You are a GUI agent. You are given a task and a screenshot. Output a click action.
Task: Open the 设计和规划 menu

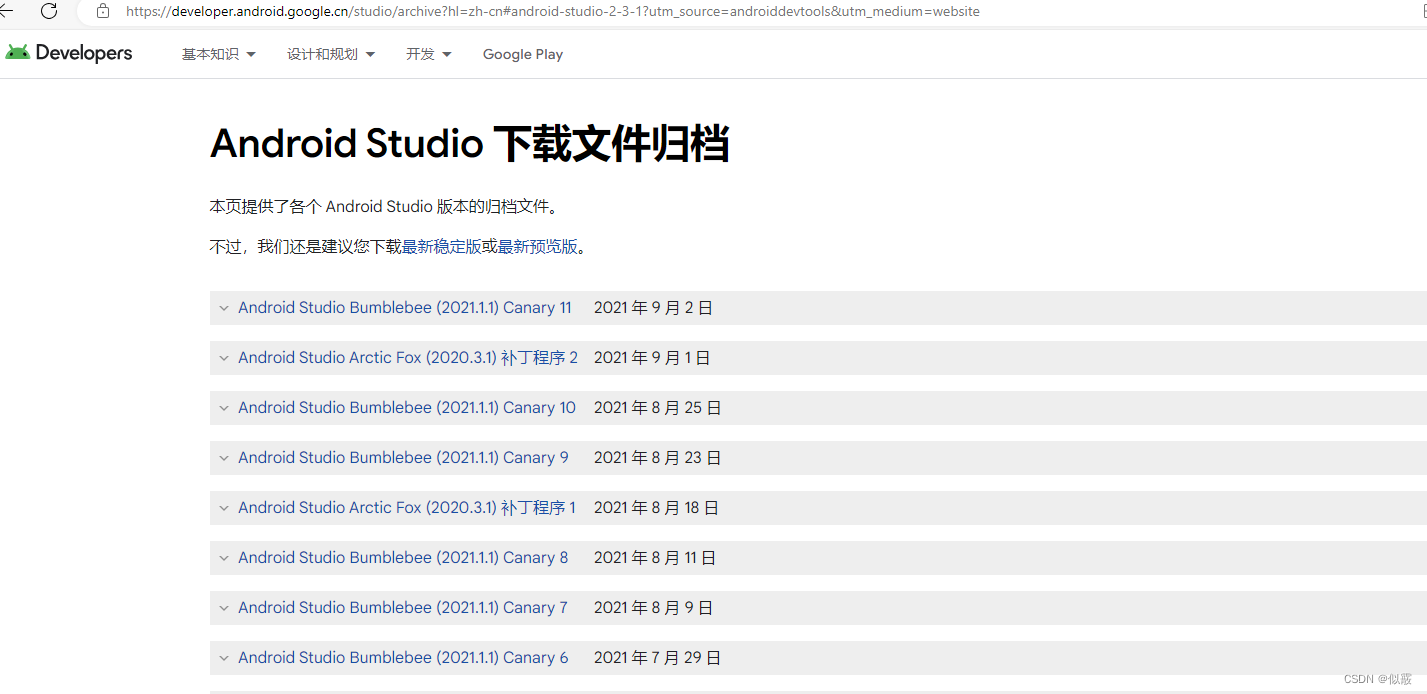point(331,54)
